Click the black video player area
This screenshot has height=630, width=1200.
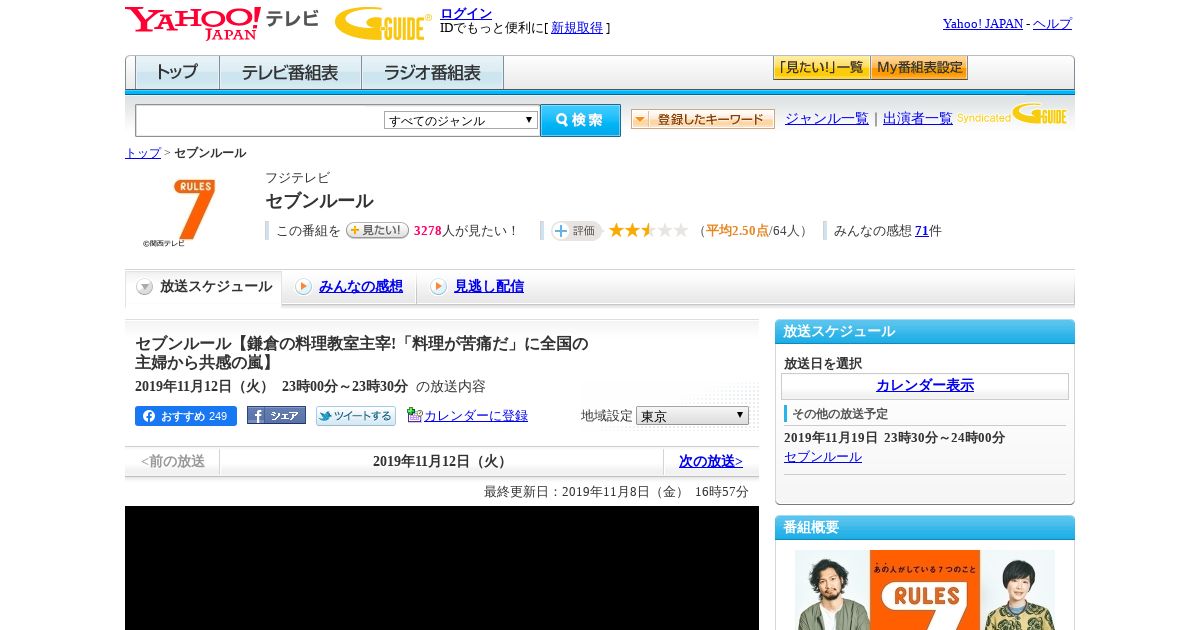click(x=442, y=568)
